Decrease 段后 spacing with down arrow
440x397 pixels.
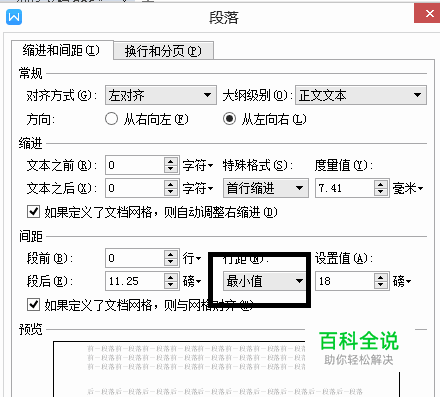(171, 285)
